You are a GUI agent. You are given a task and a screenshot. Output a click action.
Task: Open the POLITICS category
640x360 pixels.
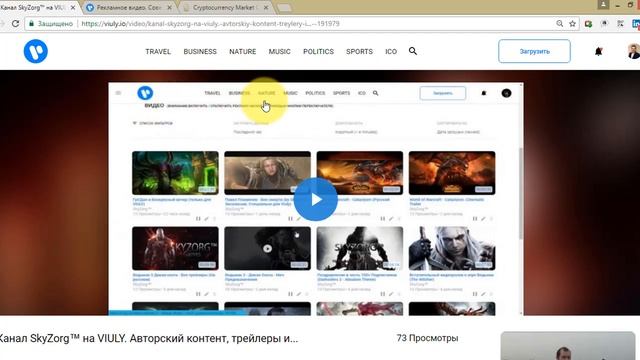click(x=318, y=51)
